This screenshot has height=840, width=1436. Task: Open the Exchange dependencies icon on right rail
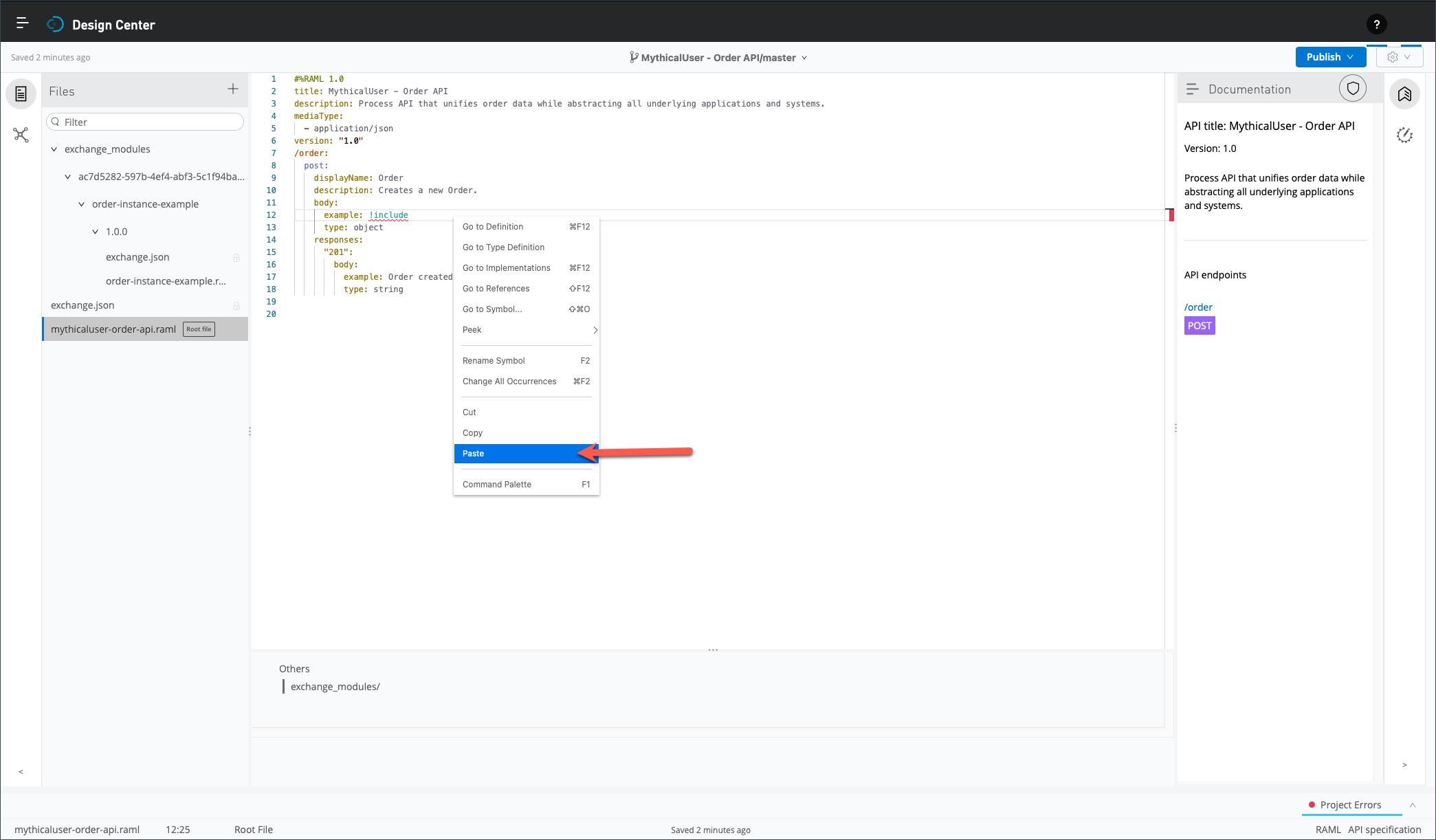pos(1404,93)
